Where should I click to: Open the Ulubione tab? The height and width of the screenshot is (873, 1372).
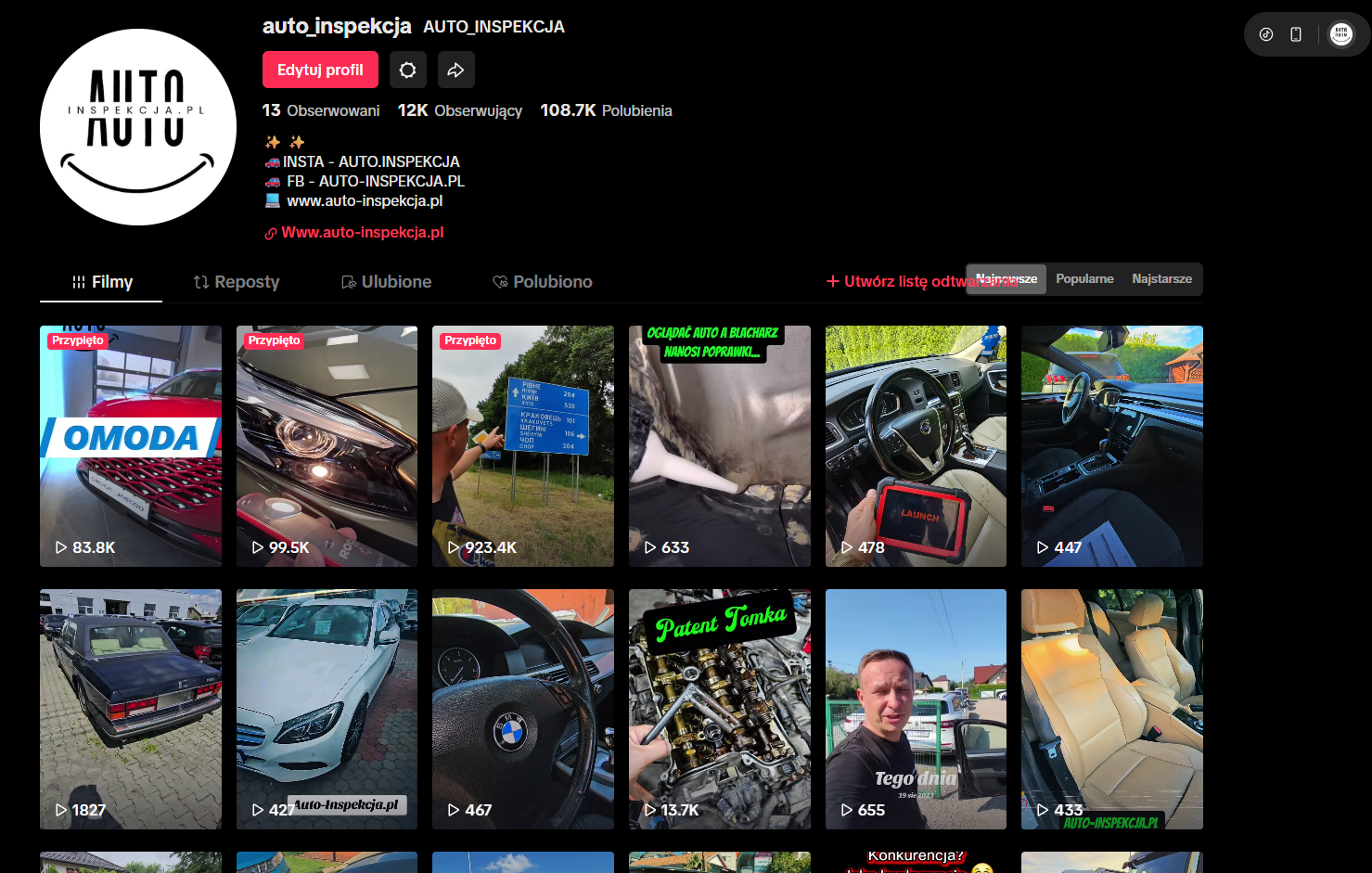point(386,282)
